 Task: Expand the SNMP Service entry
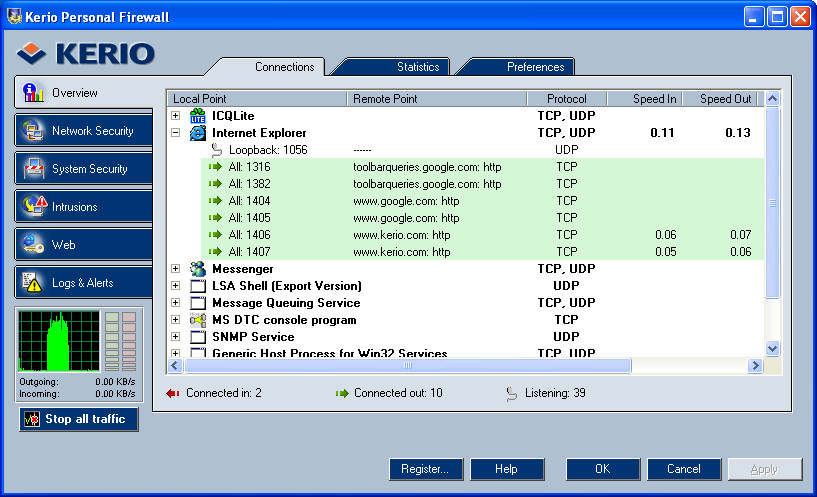(x=176, y=337)
